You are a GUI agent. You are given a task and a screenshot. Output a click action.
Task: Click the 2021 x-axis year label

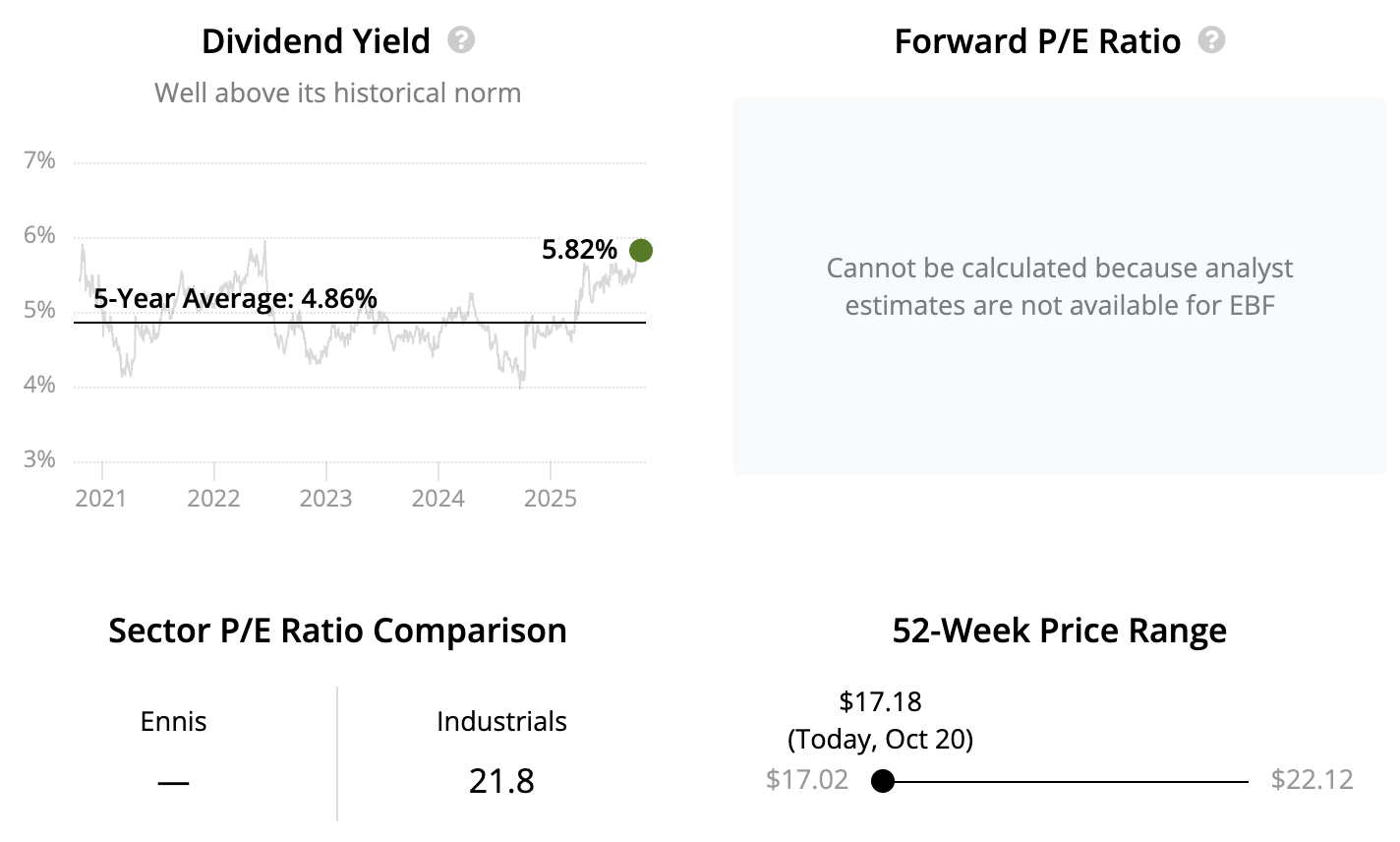point(101,498)
